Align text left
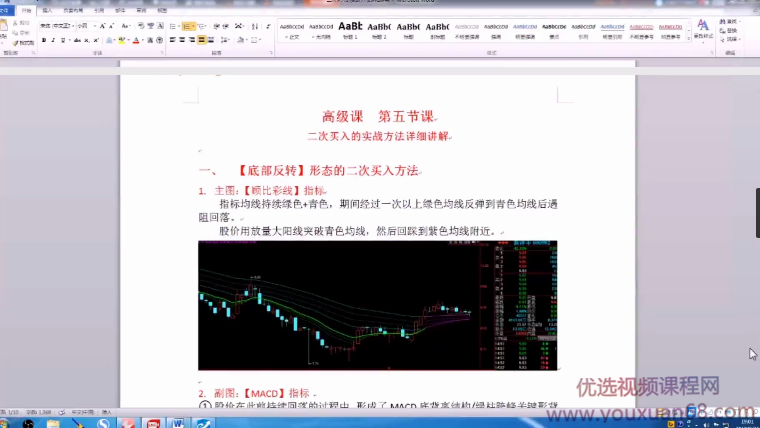Viewport: 760px width, 428px height. tap(173, 40)
